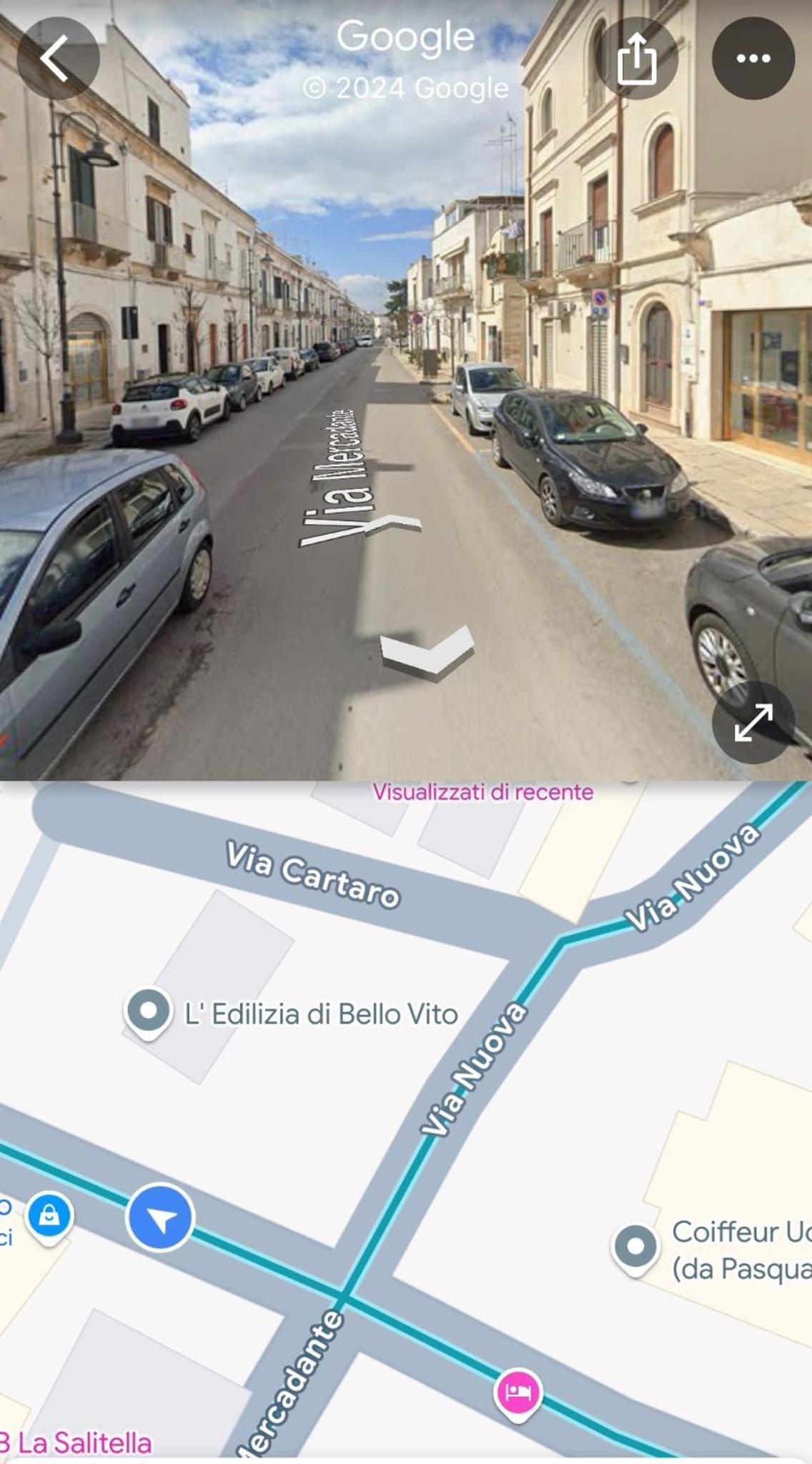This screenshot has height=1464, width=812.
Task: Select the L' Edilizia di Bello Vito pin
Action: 149,1013
